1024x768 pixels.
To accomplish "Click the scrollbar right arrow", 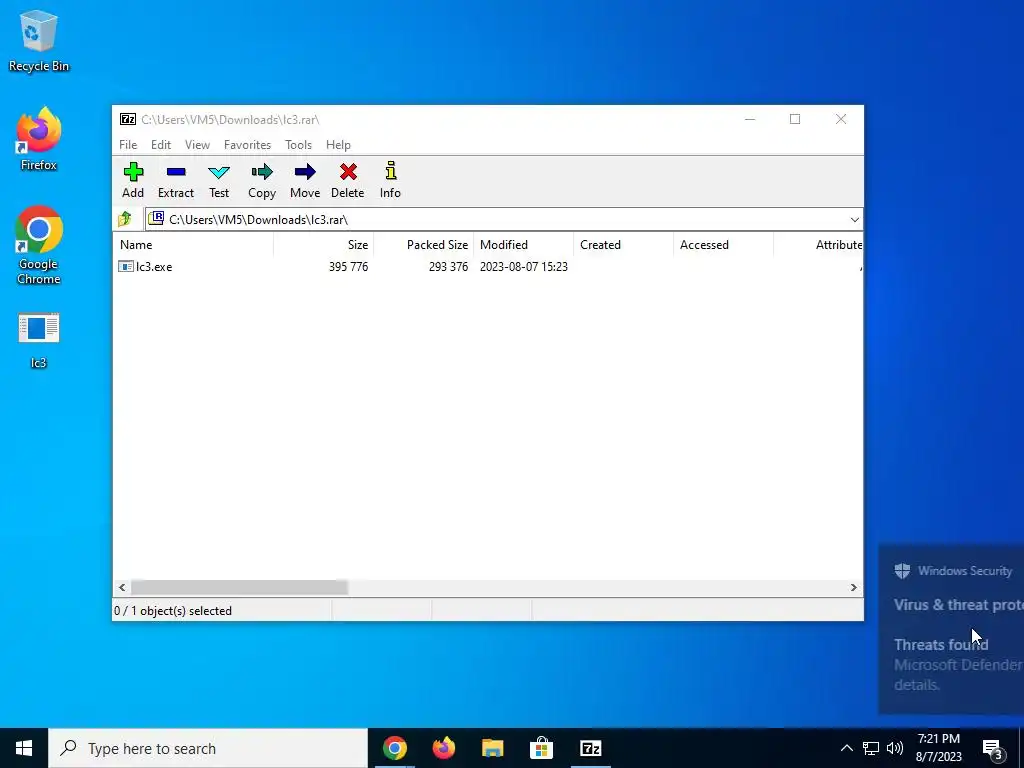I will pos(854,588).
